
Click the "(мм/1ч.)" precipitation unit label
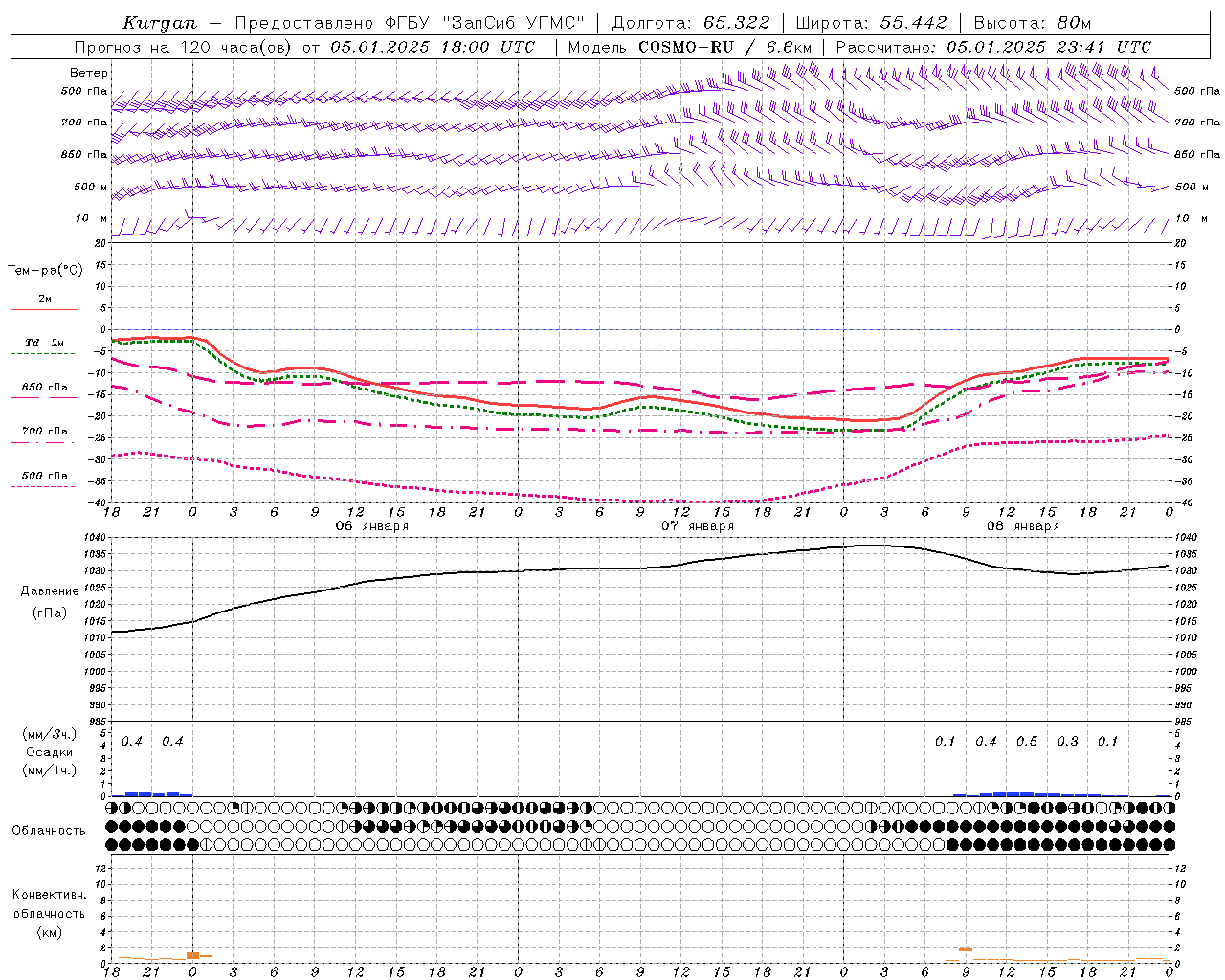click(50, 770)
